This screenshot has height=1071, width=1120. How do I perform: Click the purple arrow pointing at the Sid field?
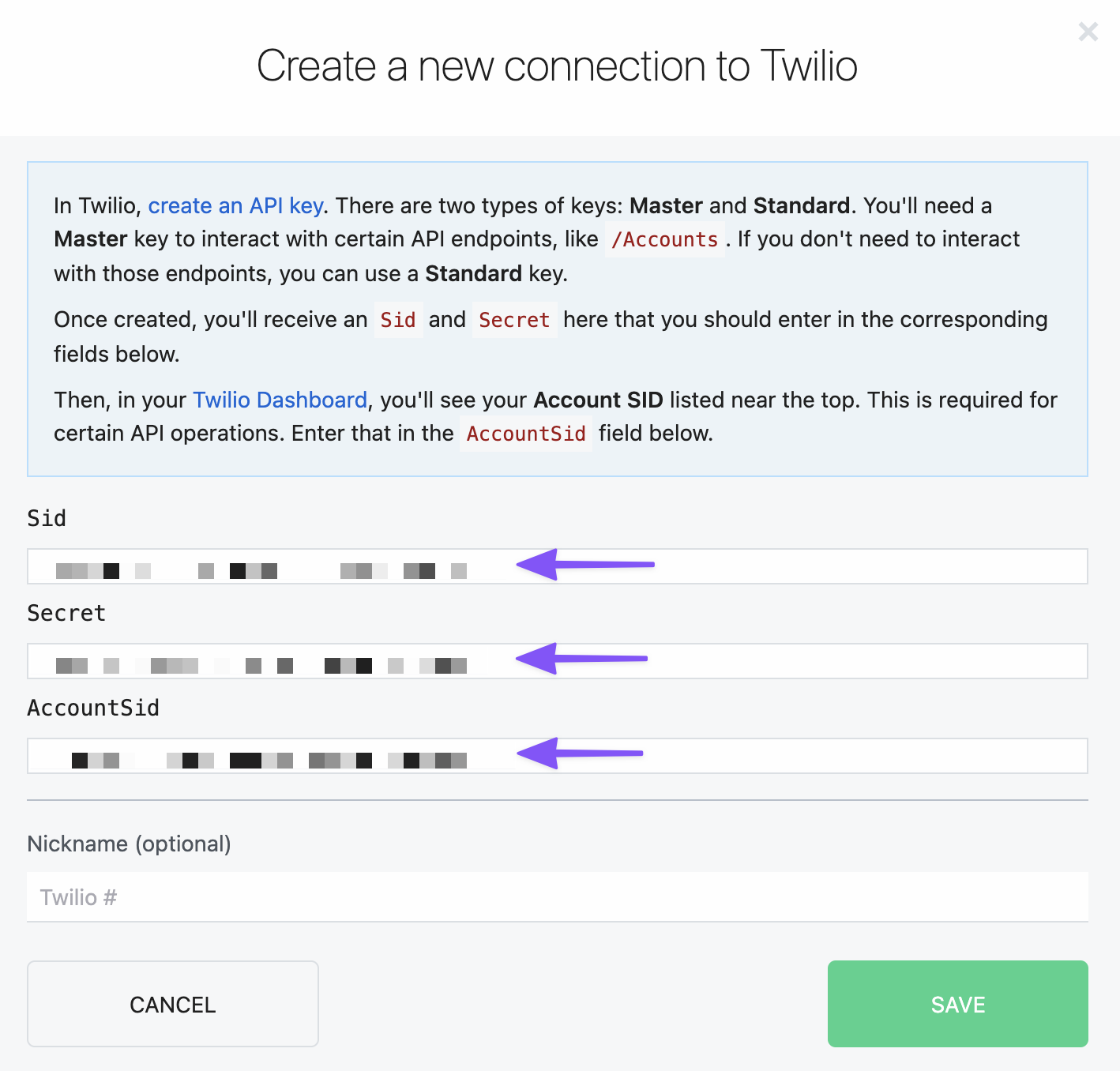pos(584,564)
